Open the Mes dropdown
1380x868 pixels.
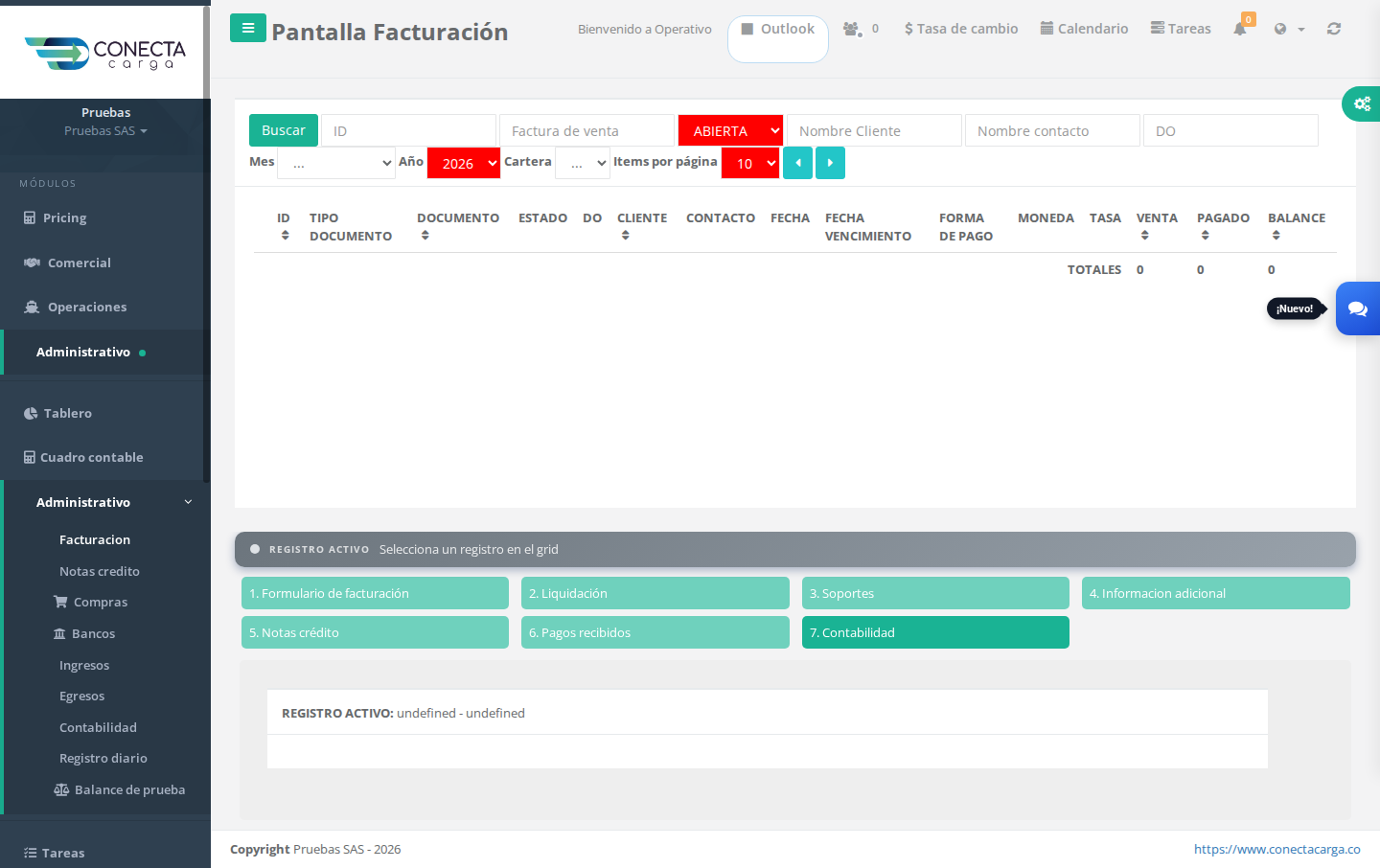pos(336,163)
